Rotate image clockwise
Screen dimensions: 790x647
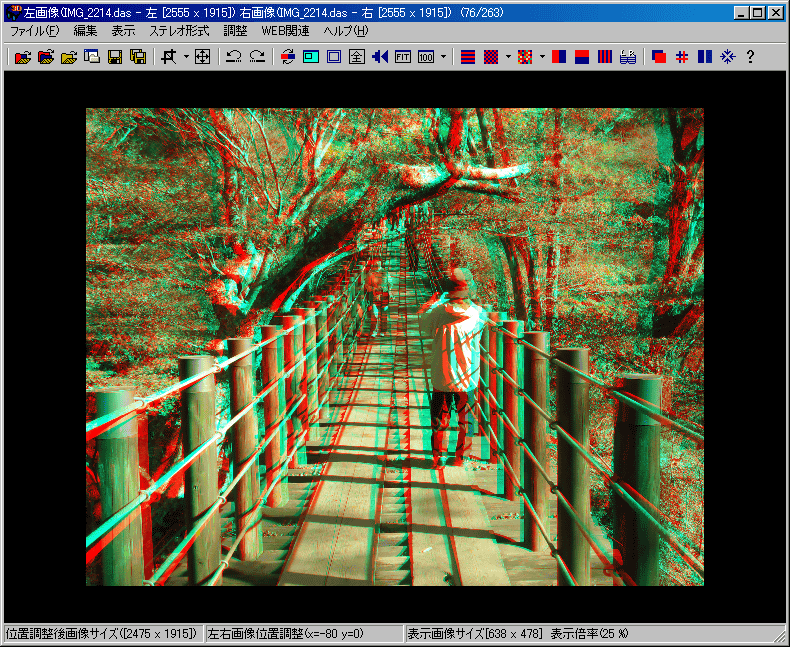coord(257,57)
